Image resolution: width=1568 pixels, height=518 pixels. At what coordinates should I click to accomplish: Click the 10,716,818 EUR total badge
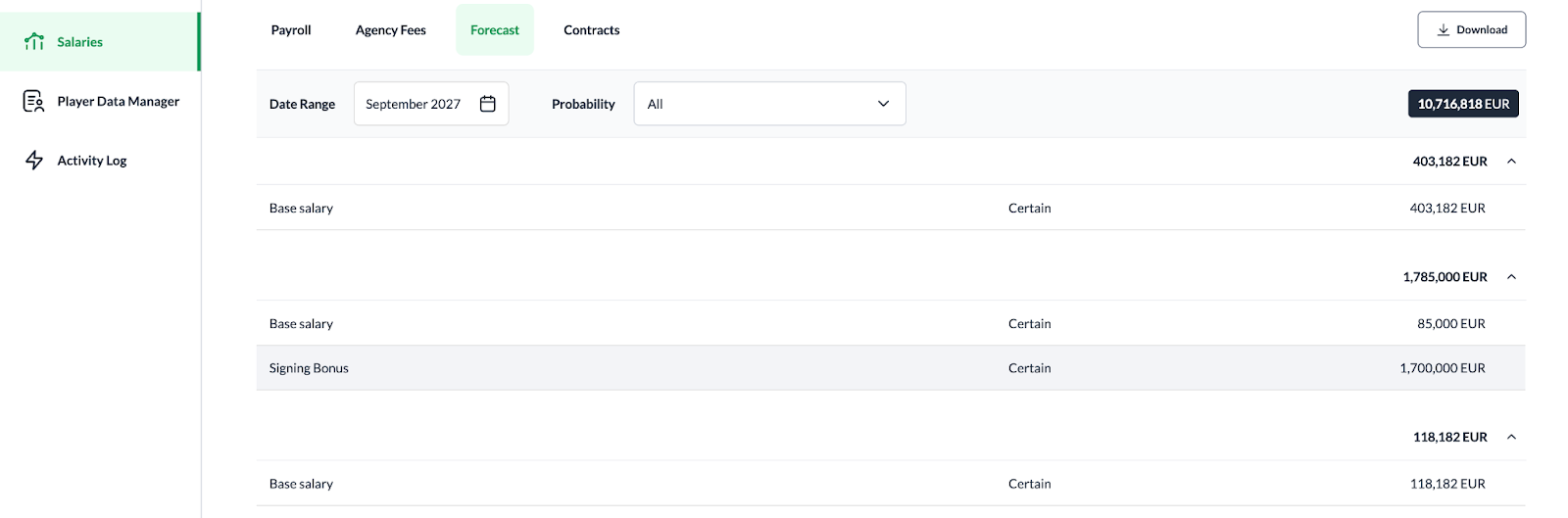click(1463, 104)
